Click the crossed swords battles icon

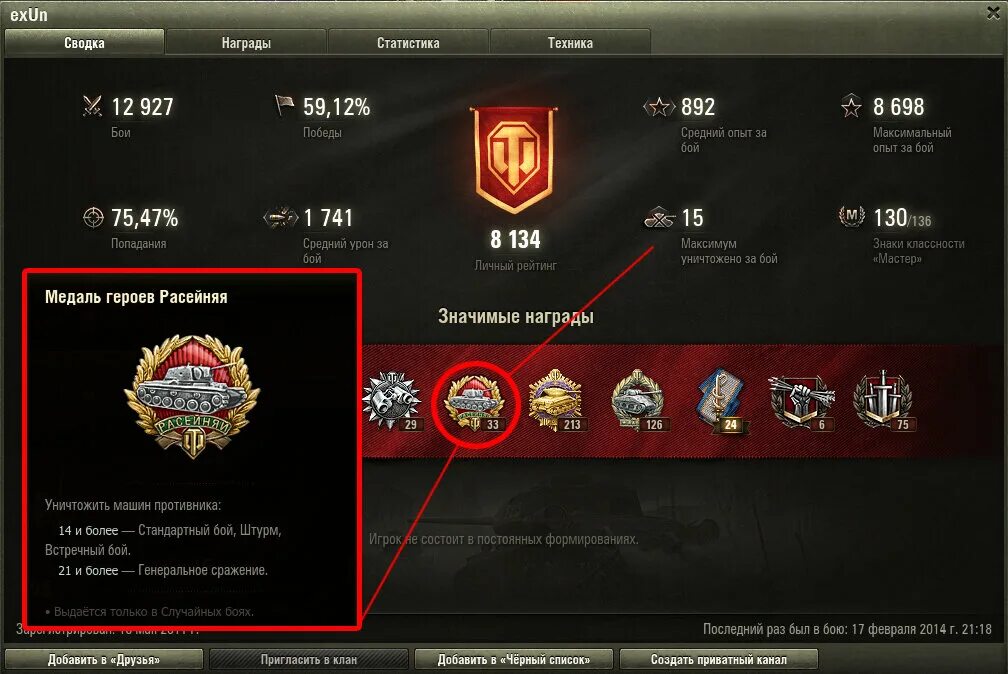click(93, 105)
